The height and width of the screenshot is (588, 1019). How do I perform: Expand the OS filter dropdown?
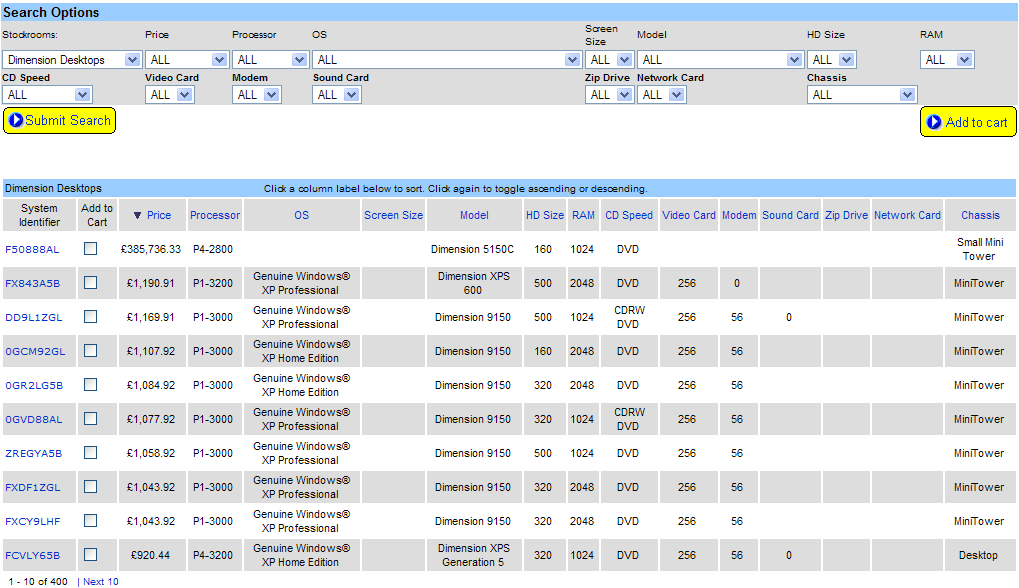click(446, 60)
